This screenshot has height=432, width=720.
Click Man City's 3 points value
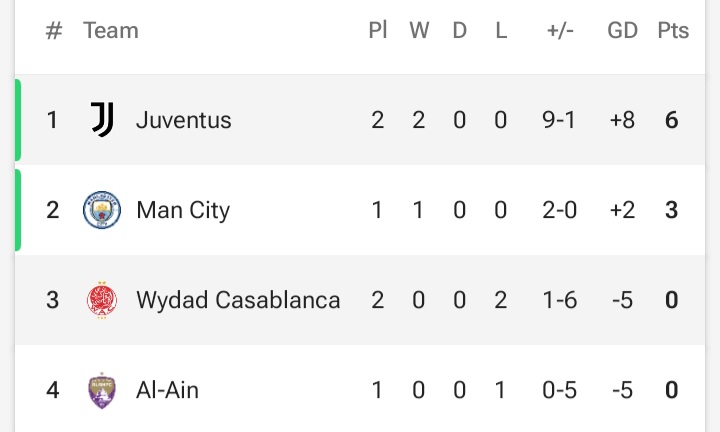(671, 210)
